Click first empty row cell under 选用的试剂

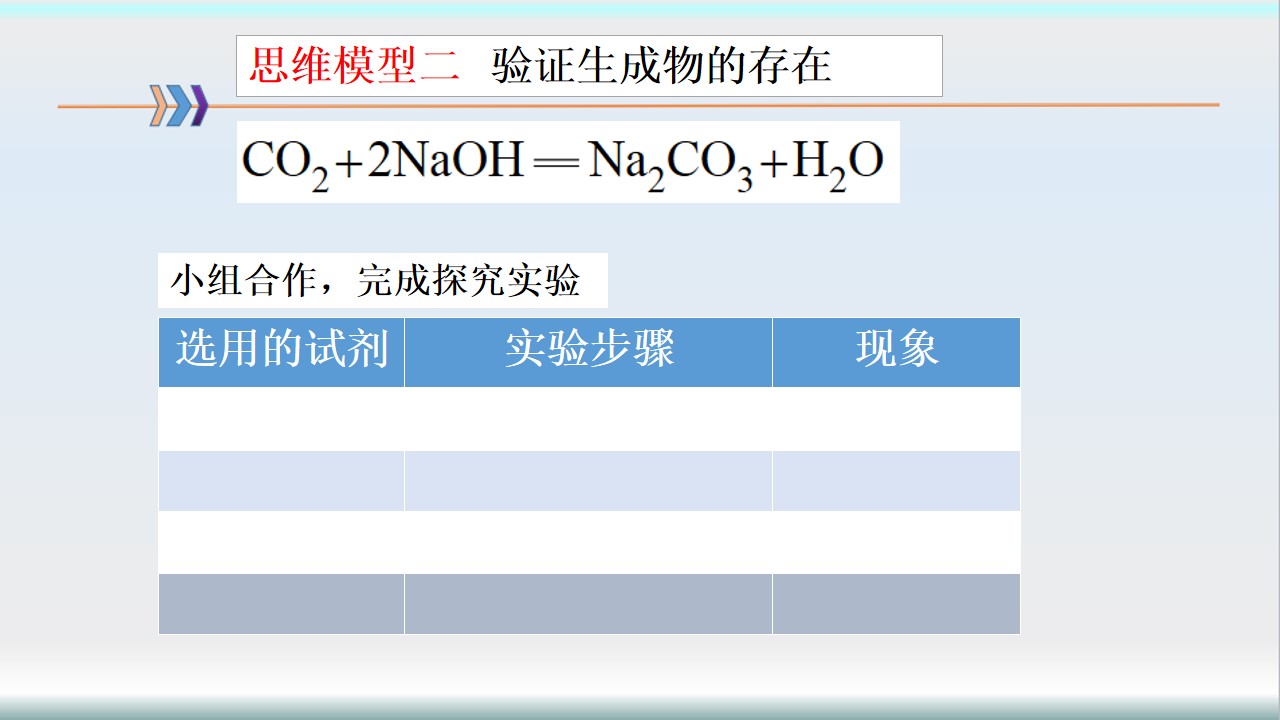(281, 419)
